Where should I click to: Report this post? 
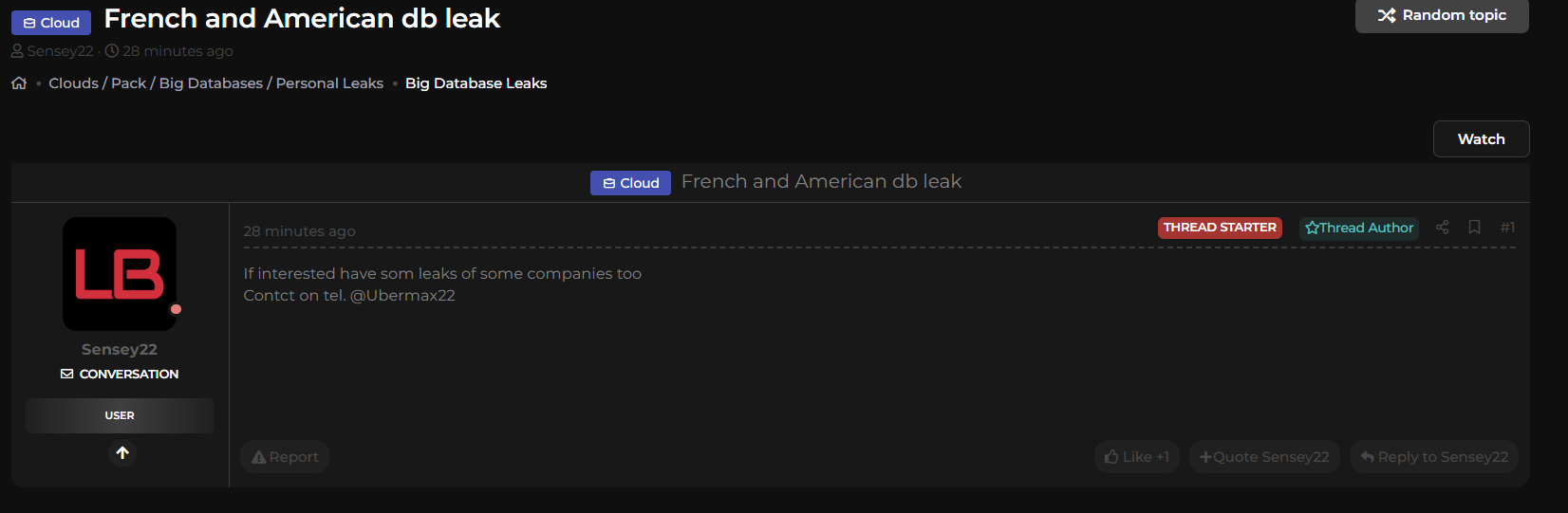click(x=285, y=457)
